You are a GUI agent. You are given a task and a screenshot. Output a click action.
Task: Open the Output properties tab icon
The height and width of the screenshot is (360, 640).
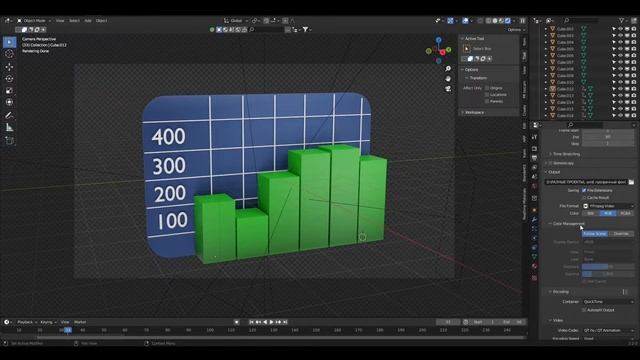(x=534, y=158)
